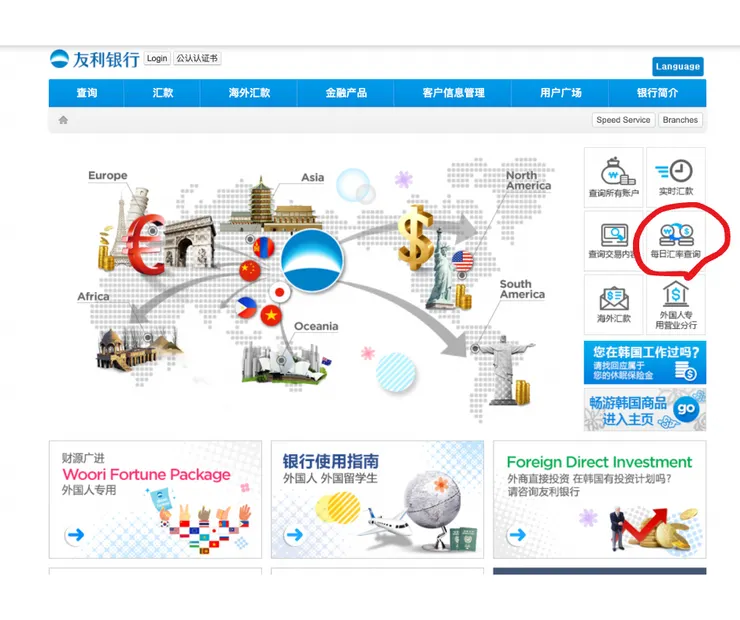Click the China flag marker

250,270
